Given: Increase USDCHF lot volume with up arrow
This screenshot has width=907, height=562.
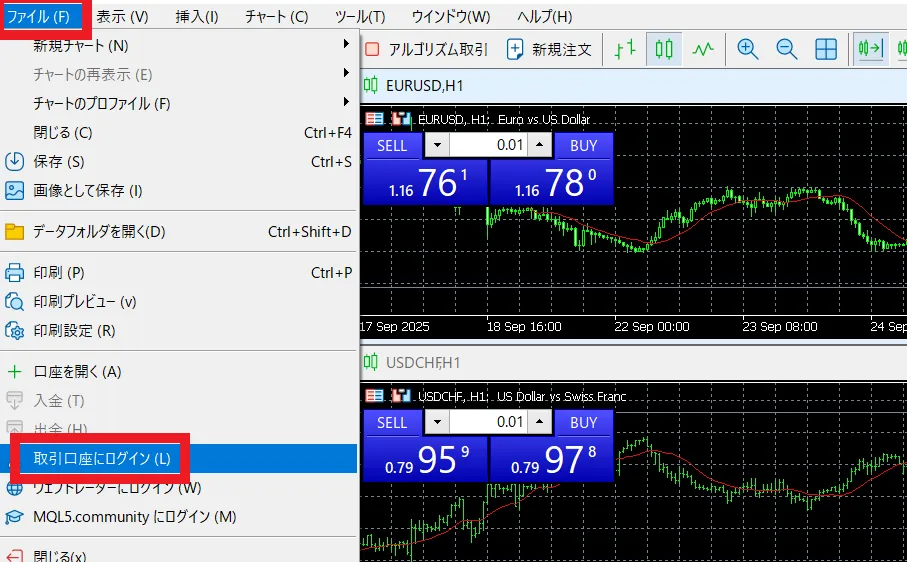Looking at the screenshot, I should pyautogui.click(x=540, y=422).
